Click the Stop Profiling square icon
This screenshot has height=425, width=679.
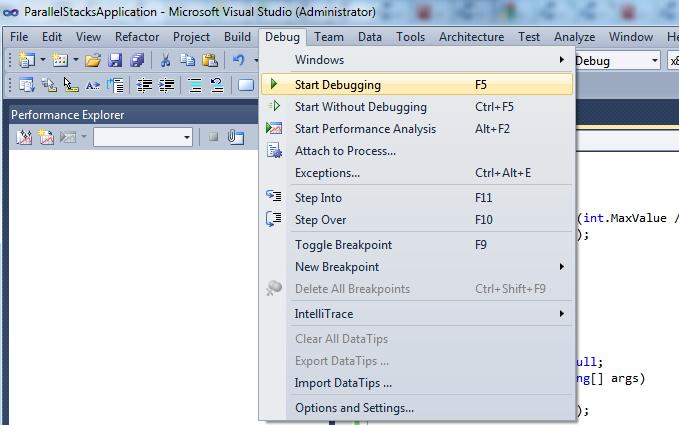(213, 137)
